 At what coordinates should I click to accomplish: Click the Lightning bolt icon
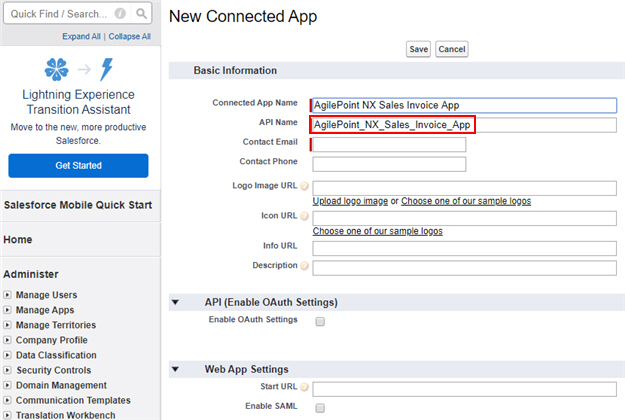click(x=106, y=69)
